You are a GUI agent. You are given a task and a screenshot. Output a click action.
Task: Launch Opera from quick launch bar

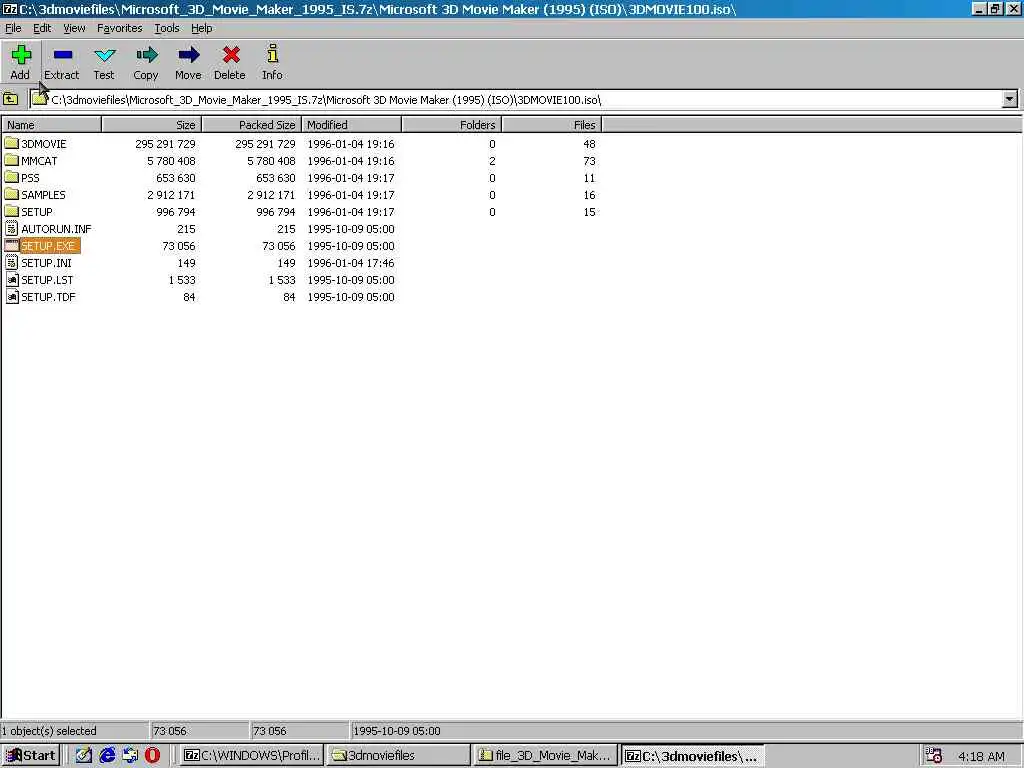coord(152,755)
